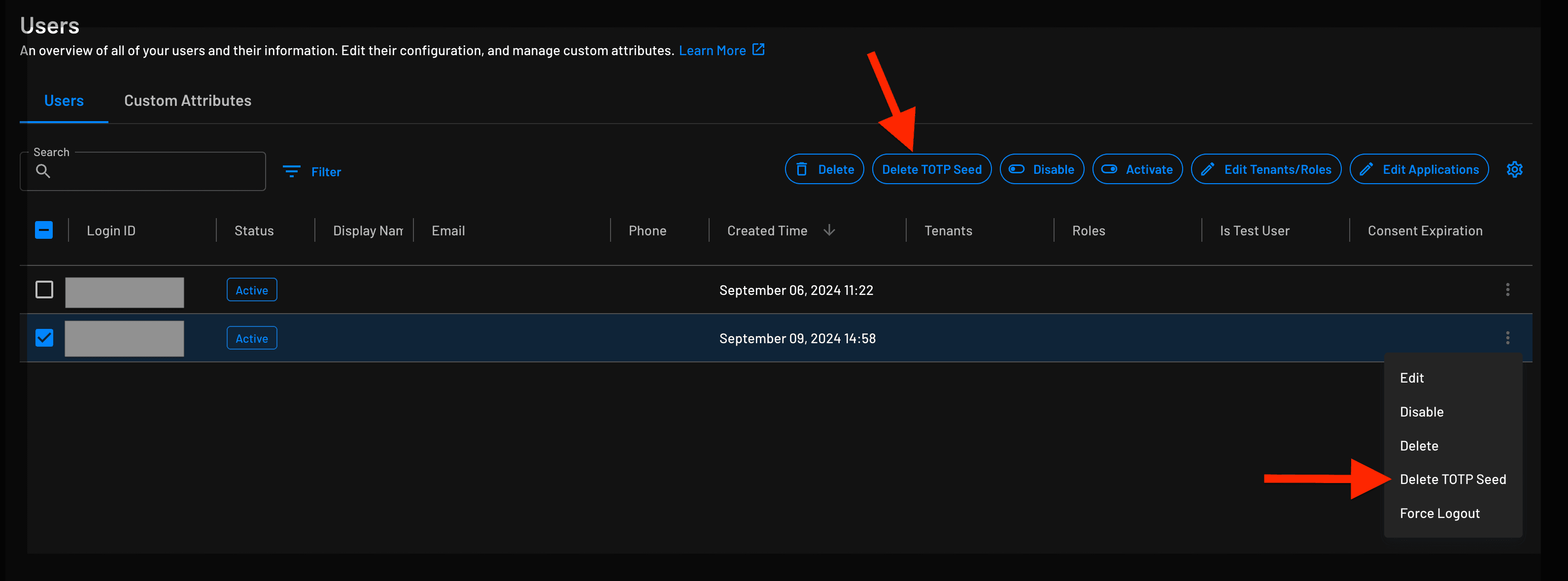Switch to the Custom Attributes tab

pos(187,100)
